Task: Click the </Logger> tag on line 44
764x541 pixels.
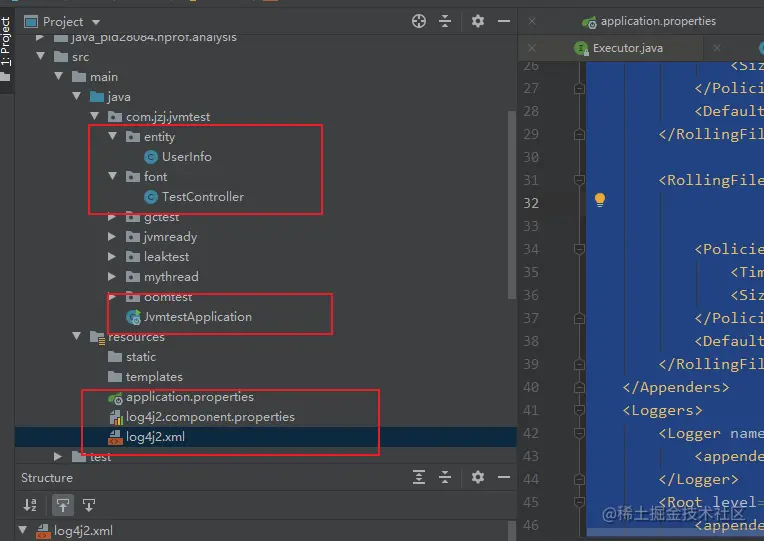Action: (698, 479)
